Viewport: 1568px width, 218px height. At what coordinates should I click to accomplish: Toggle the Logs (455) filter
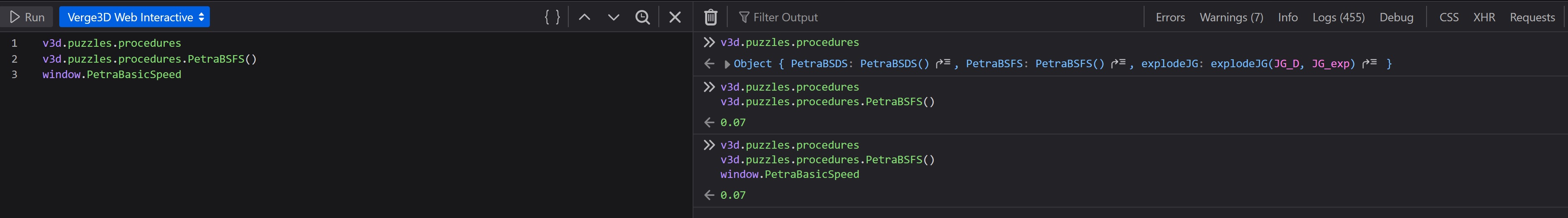tap(1338, 17)
